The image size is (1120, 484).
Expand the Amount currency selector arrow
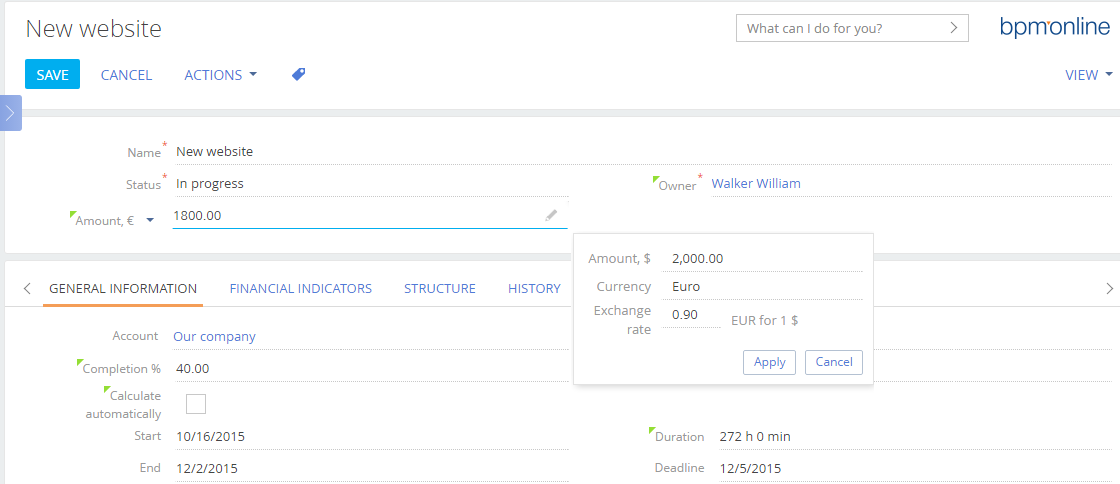150,221
